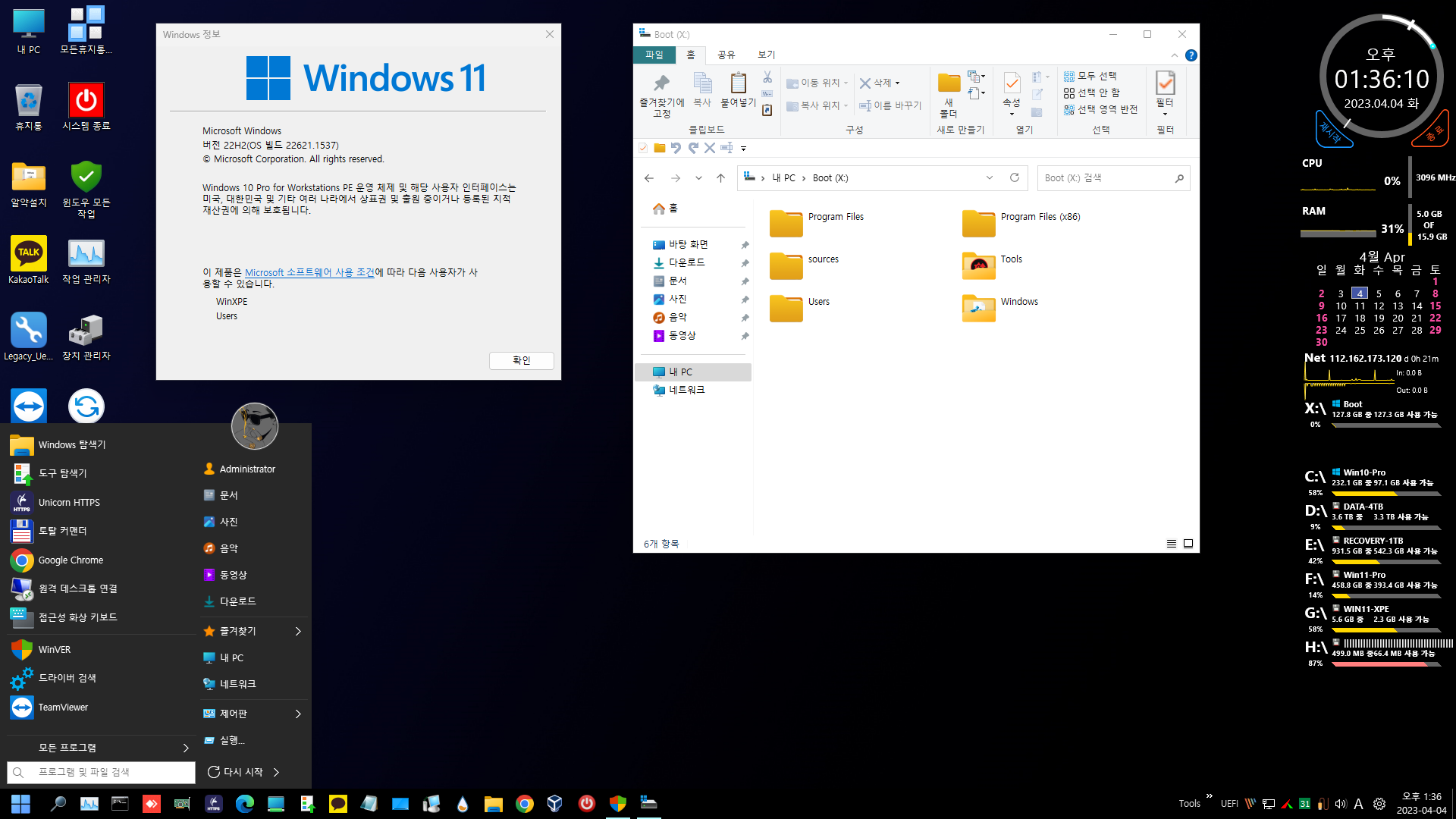Click the KakaoTalk desktop icon
Viewport: 1456px width, 819px height.
click(29, 260)
